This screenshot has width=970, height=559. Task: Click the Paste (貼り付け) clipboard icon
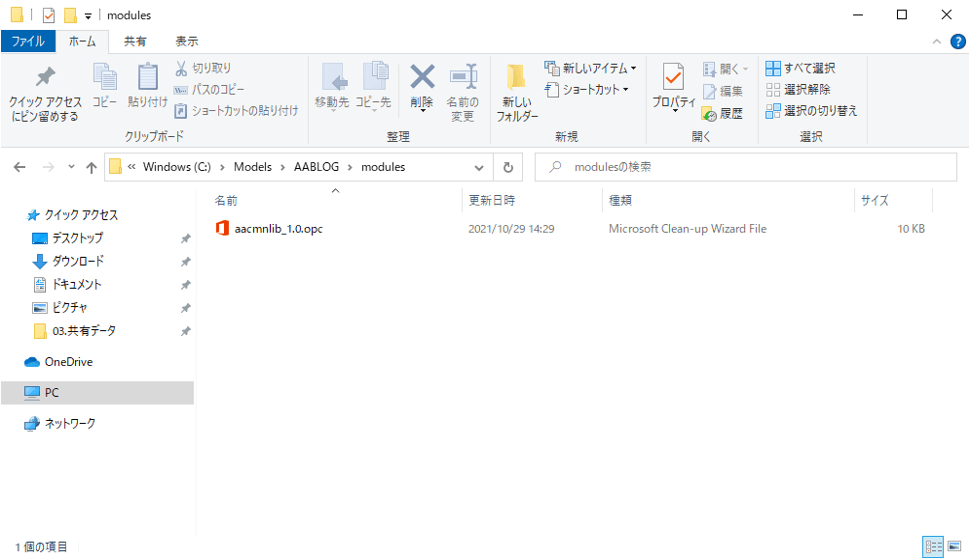click(x=147, y=77)
